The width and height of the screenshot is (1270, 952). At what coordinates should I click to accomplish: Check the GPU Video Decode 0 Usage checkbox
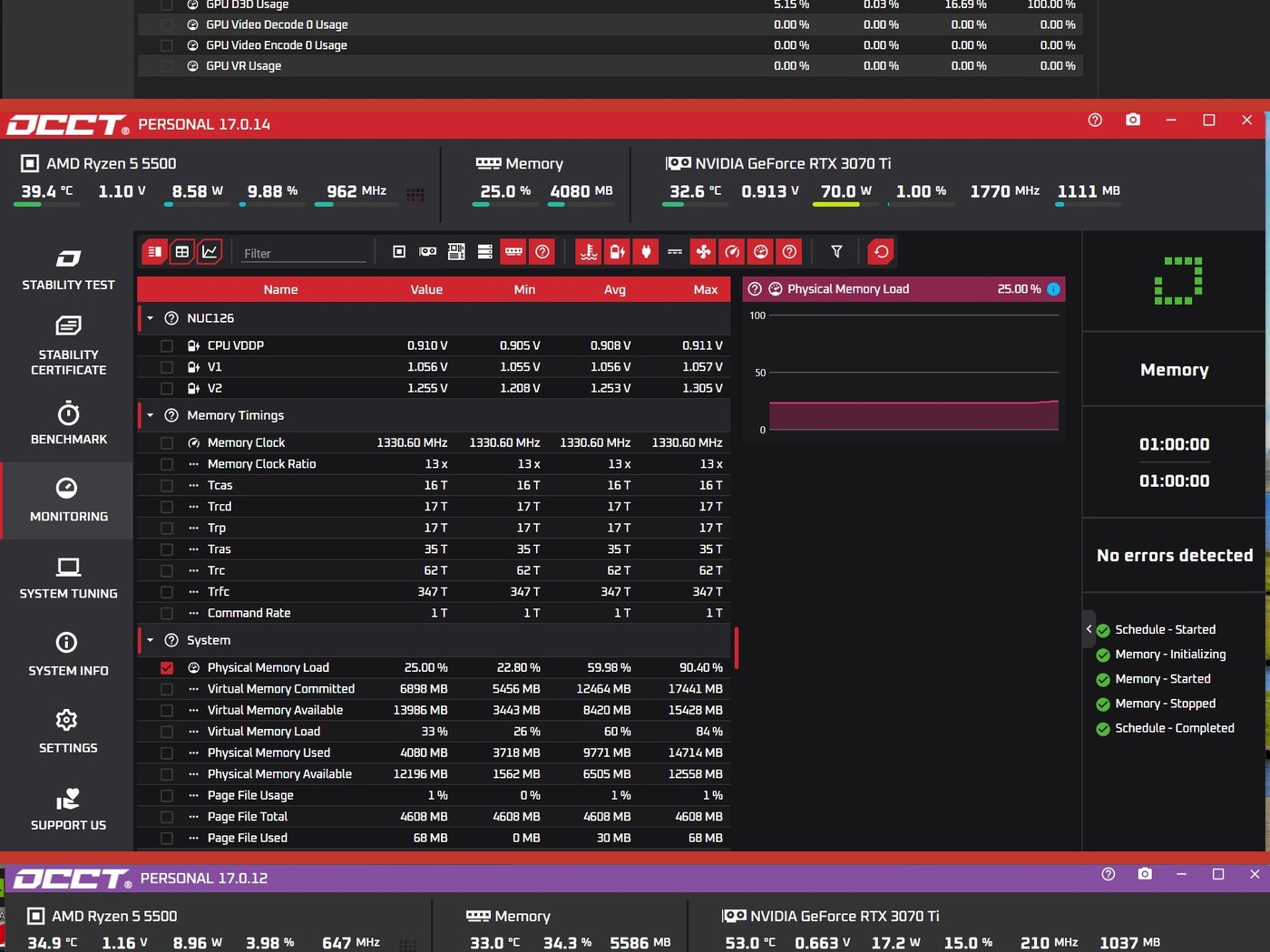coord(167,25)
